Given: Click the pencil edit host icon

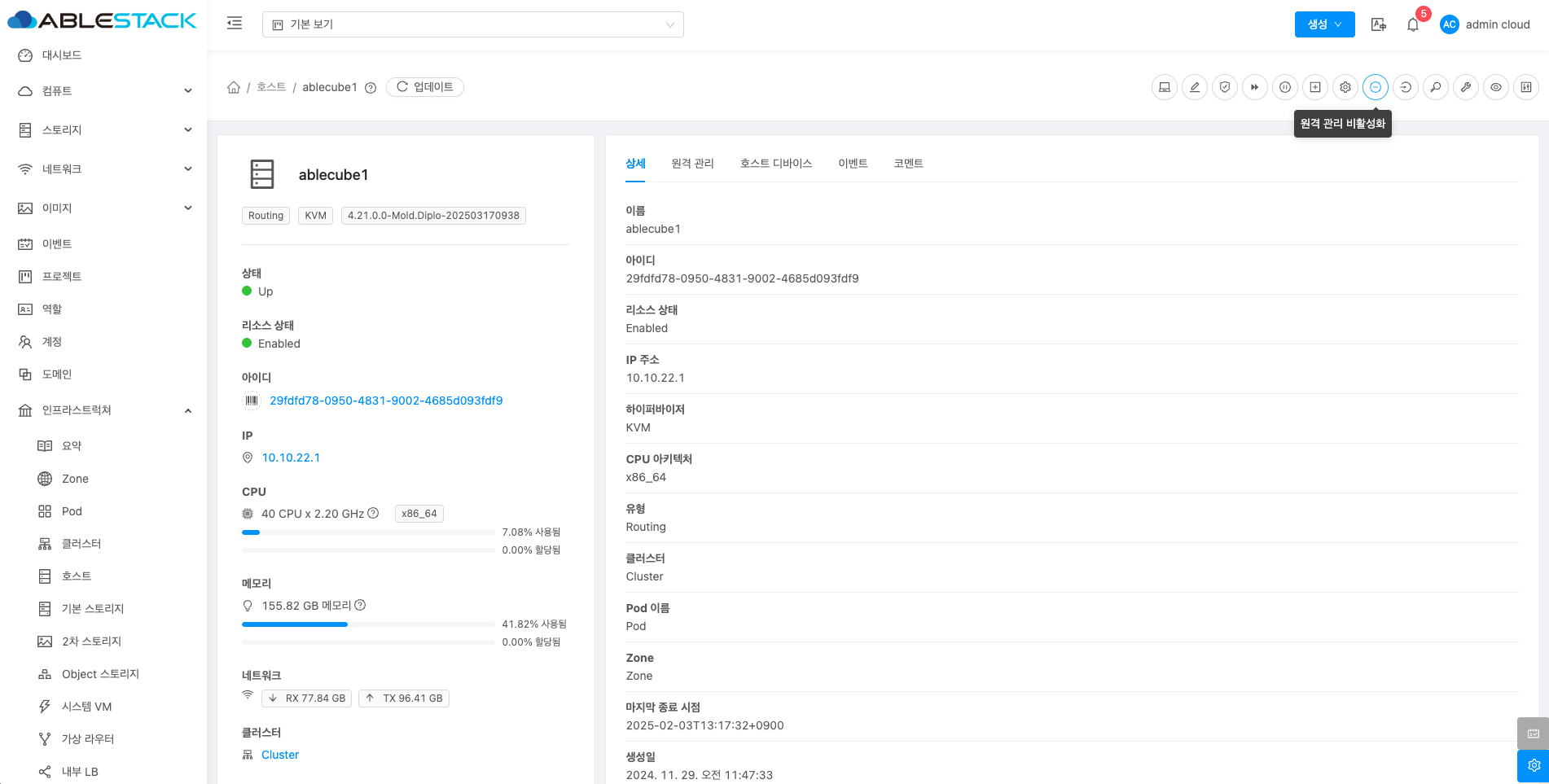Looking at the screenshot, I should click(1195, 87).
